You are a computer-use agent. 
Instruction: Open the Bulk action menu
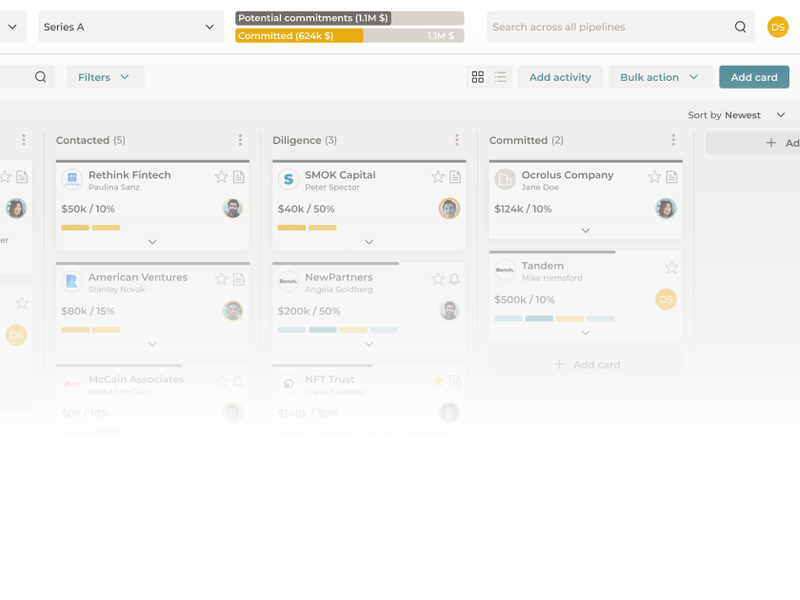pos(660,77)
